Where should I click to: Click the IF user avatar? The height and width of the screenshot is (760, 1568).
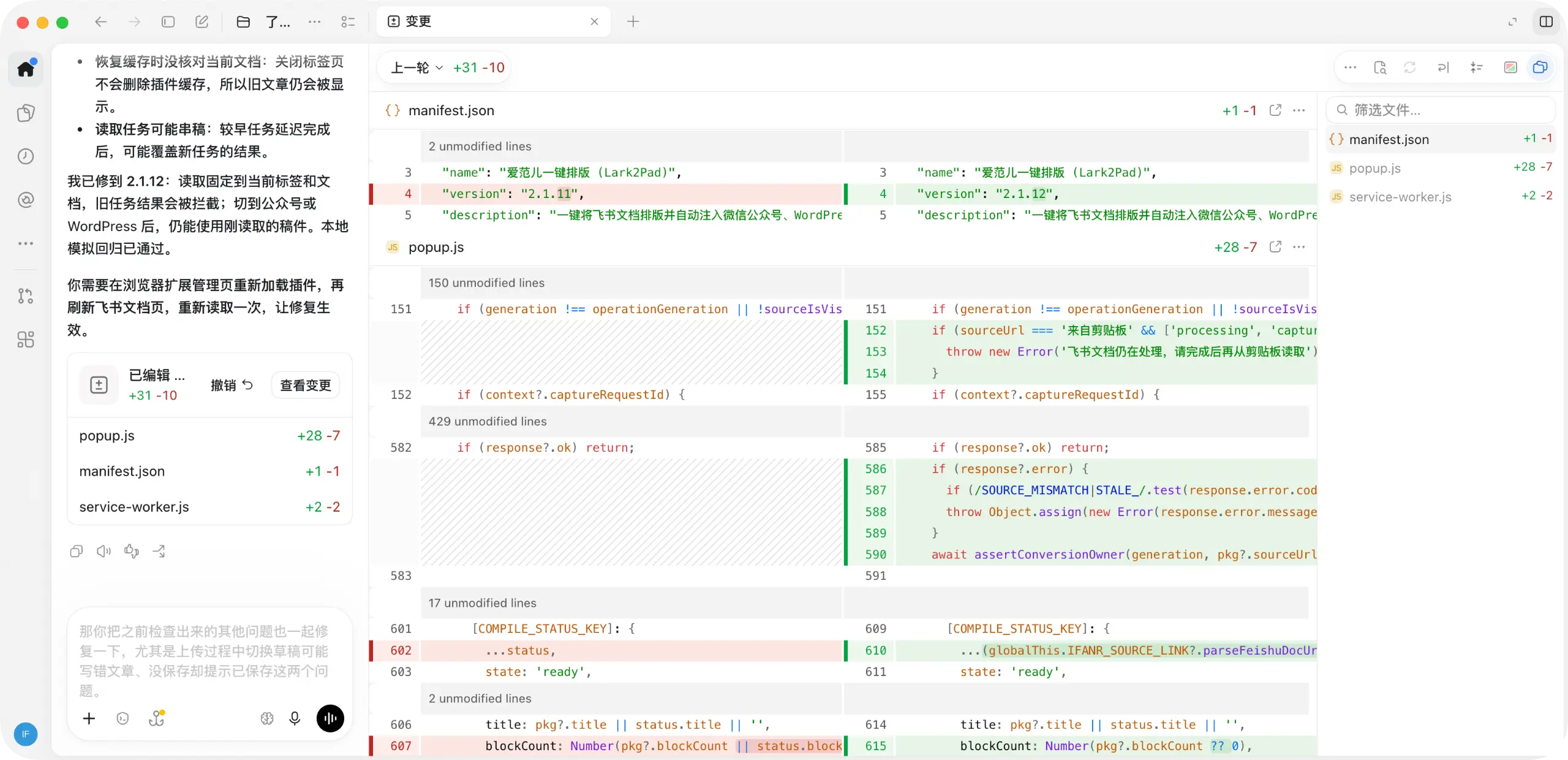pos(26,734)
